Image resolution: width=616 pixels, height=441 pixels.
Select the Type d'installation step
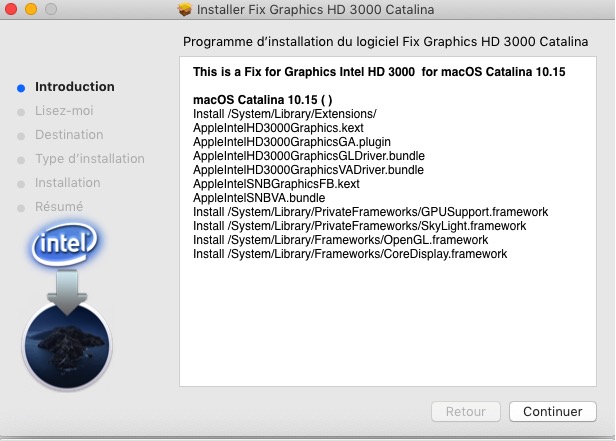coord(90,159)
